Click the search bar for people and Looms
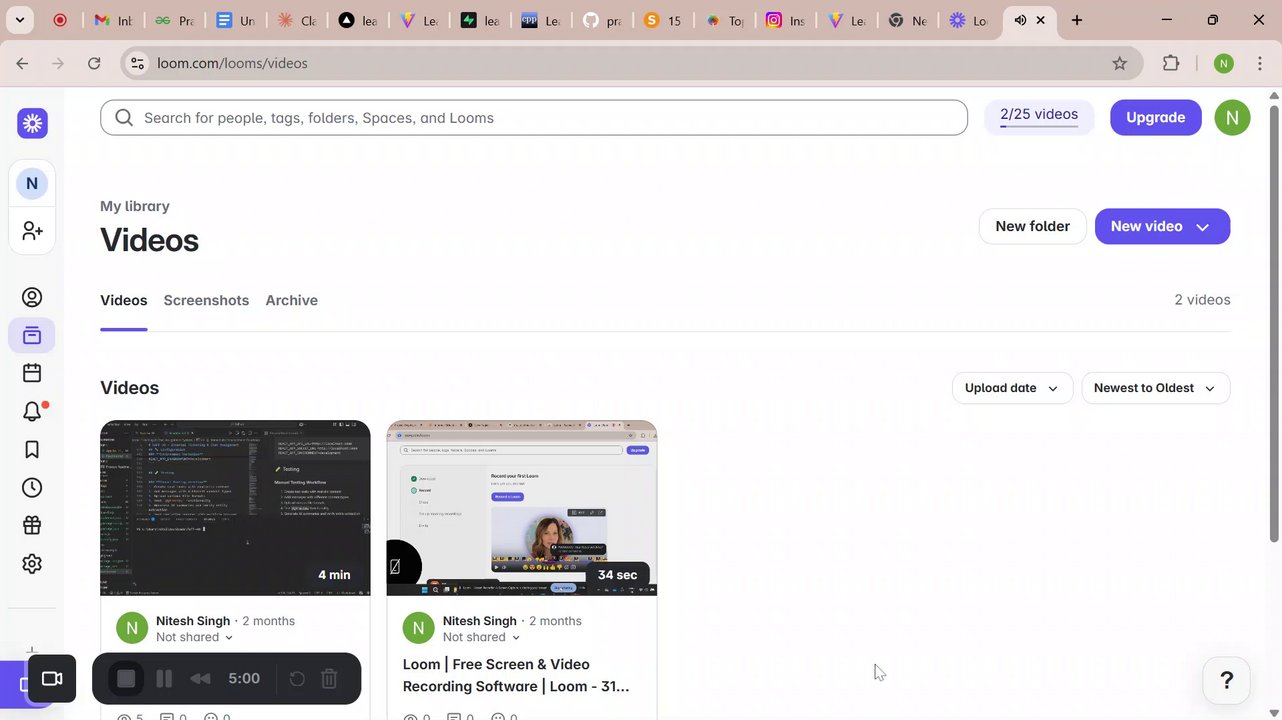The width and height of the screenshot is (1282, 720). pyautogui.click(x=534, y=117)
